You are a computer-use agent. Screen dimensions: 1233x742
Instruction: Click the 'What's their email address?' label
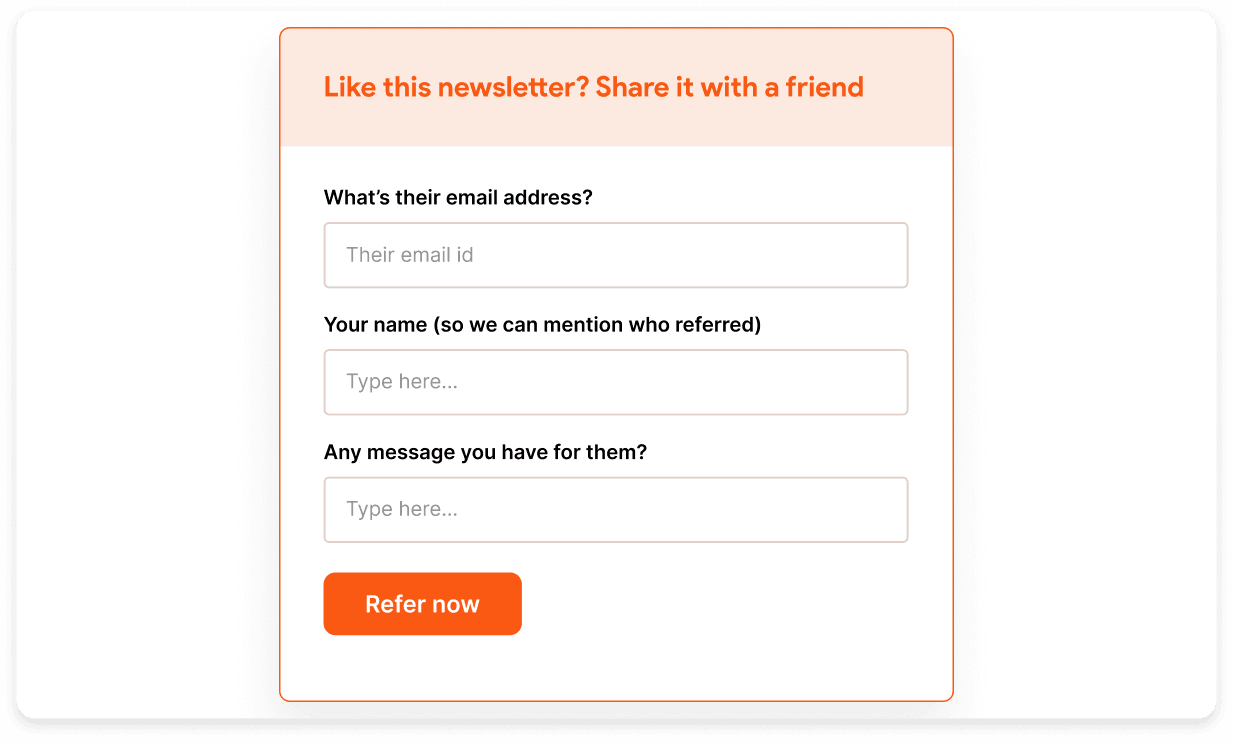(458, 197)
